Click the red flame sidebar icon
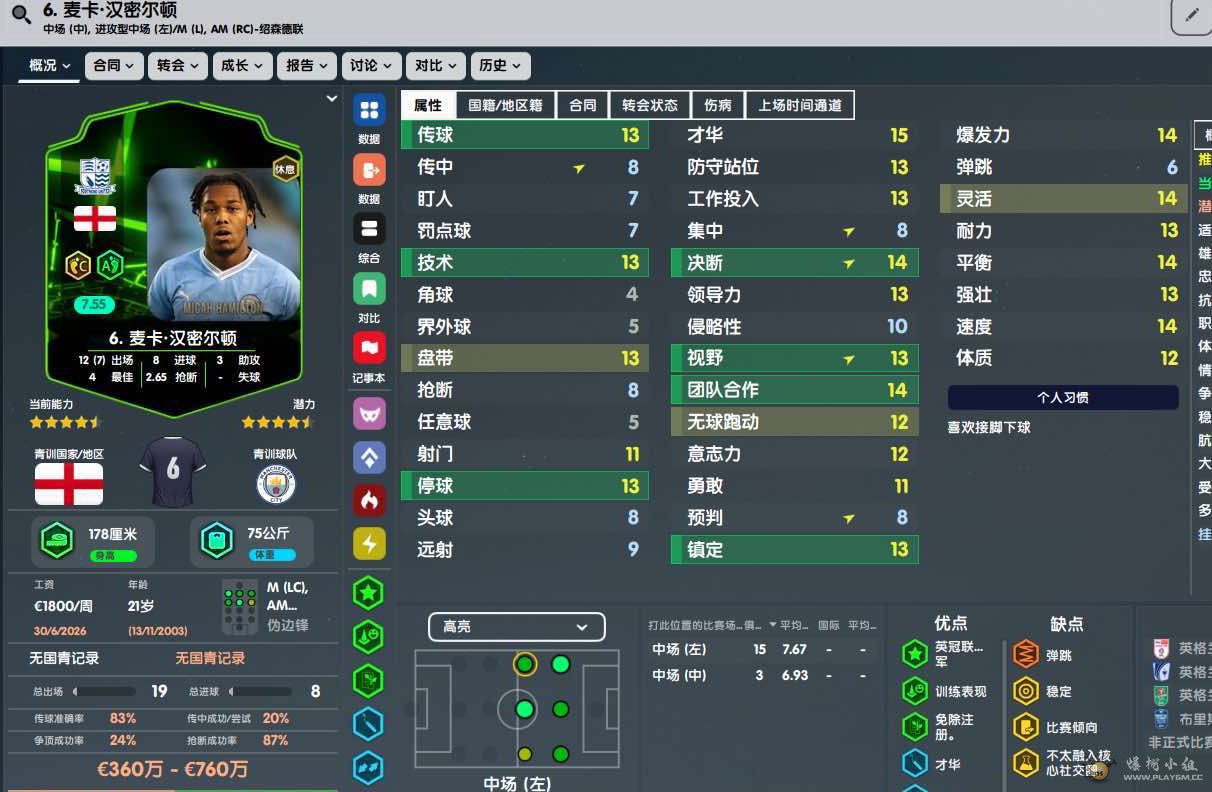The image size is (1212, 792). [369, 500]
